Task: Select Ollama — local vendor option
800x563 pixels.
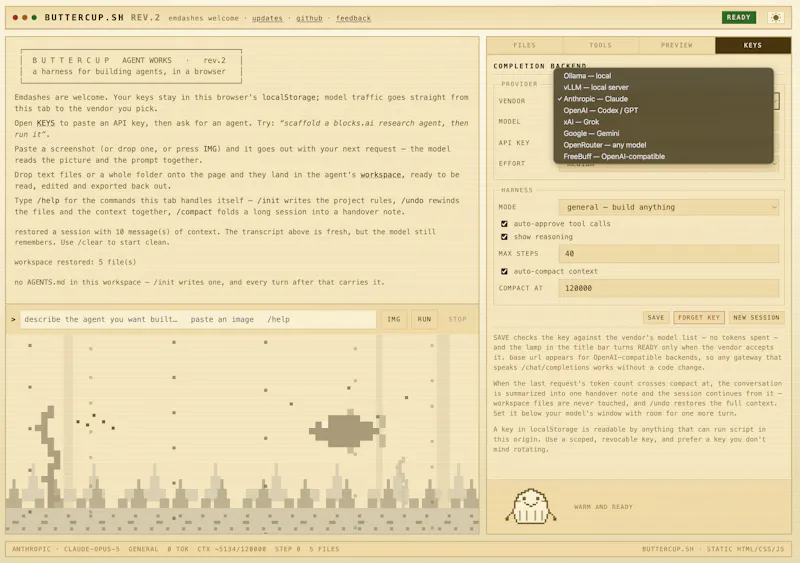Action: coord(663,76)
